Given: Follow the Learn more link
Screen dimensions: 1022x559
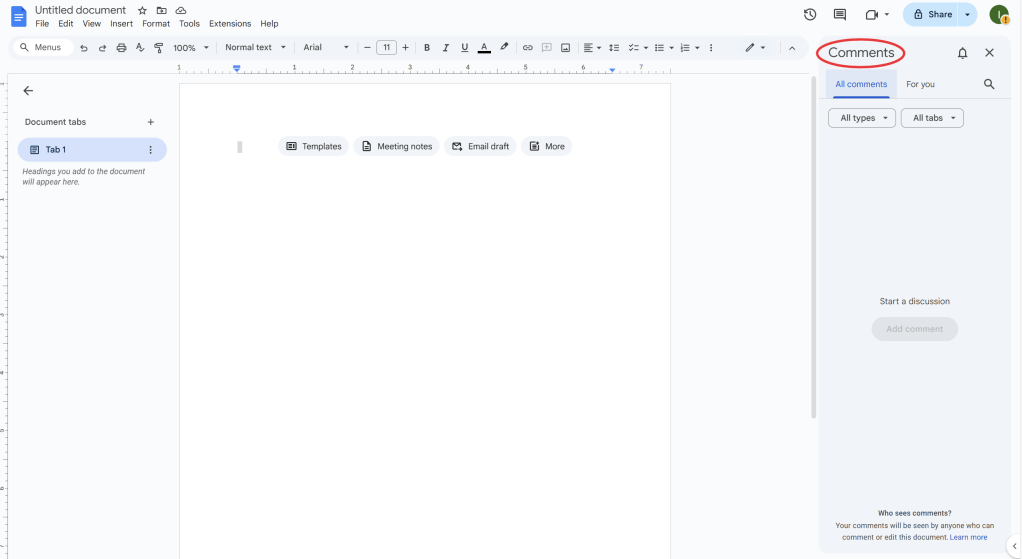Looking at the screenshot, I should tap(968, 538).
